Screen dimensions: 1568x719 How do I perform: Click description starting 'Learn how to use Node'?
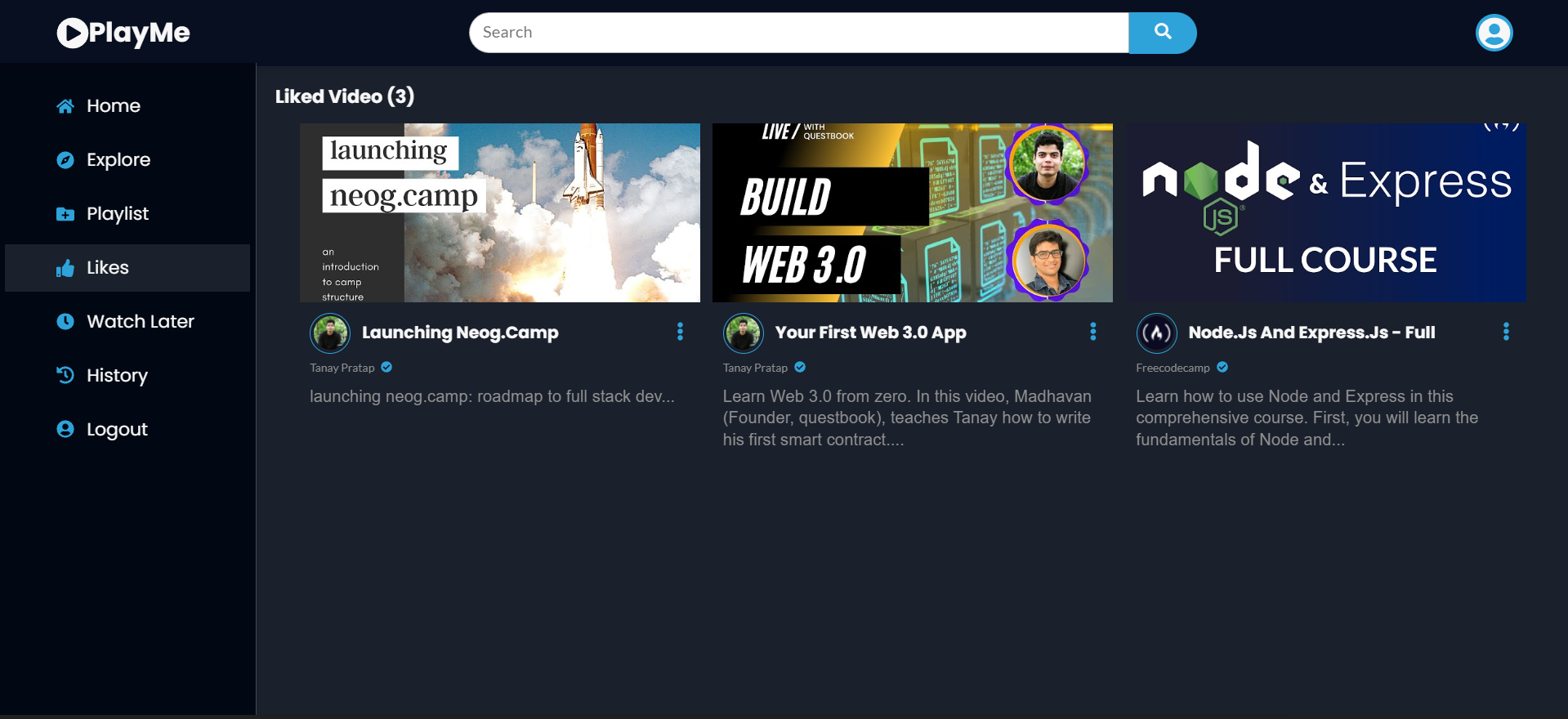1307,418
